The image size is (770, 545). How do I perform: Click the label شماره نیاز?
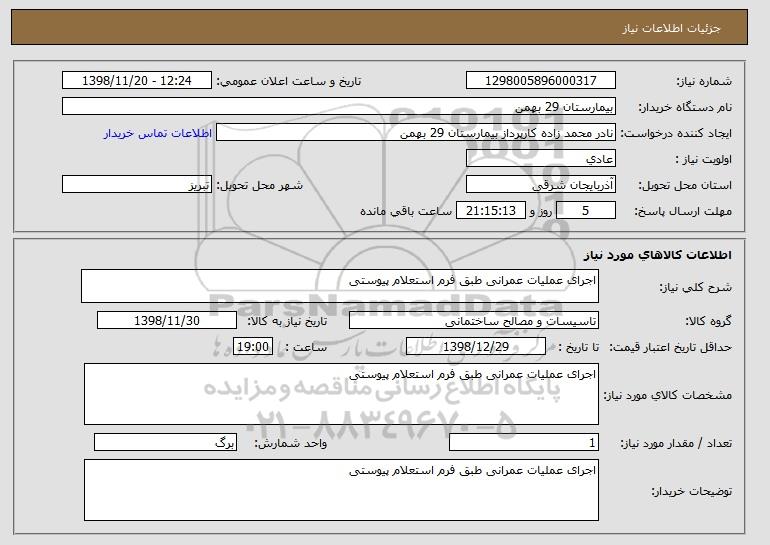pyautogui.click(x=704, y=82)
